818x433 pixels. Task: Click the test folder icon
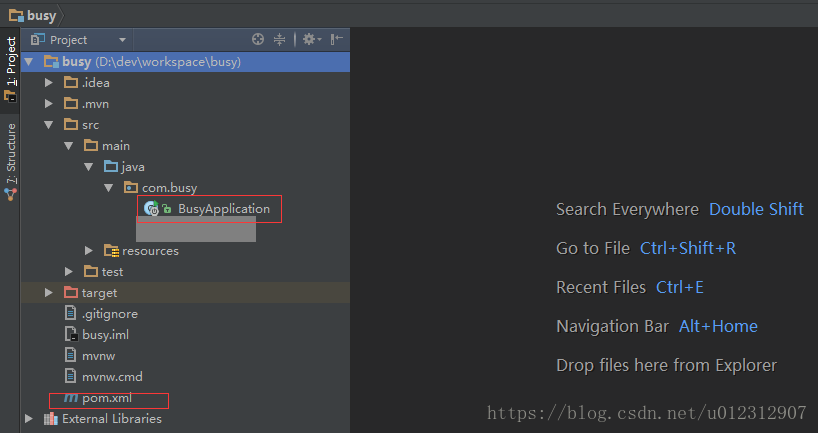coord(91,271)
